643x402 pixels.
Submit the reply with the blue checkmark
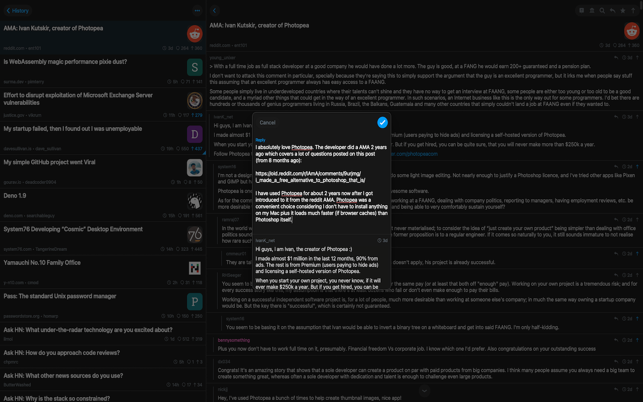coord(382,122)
